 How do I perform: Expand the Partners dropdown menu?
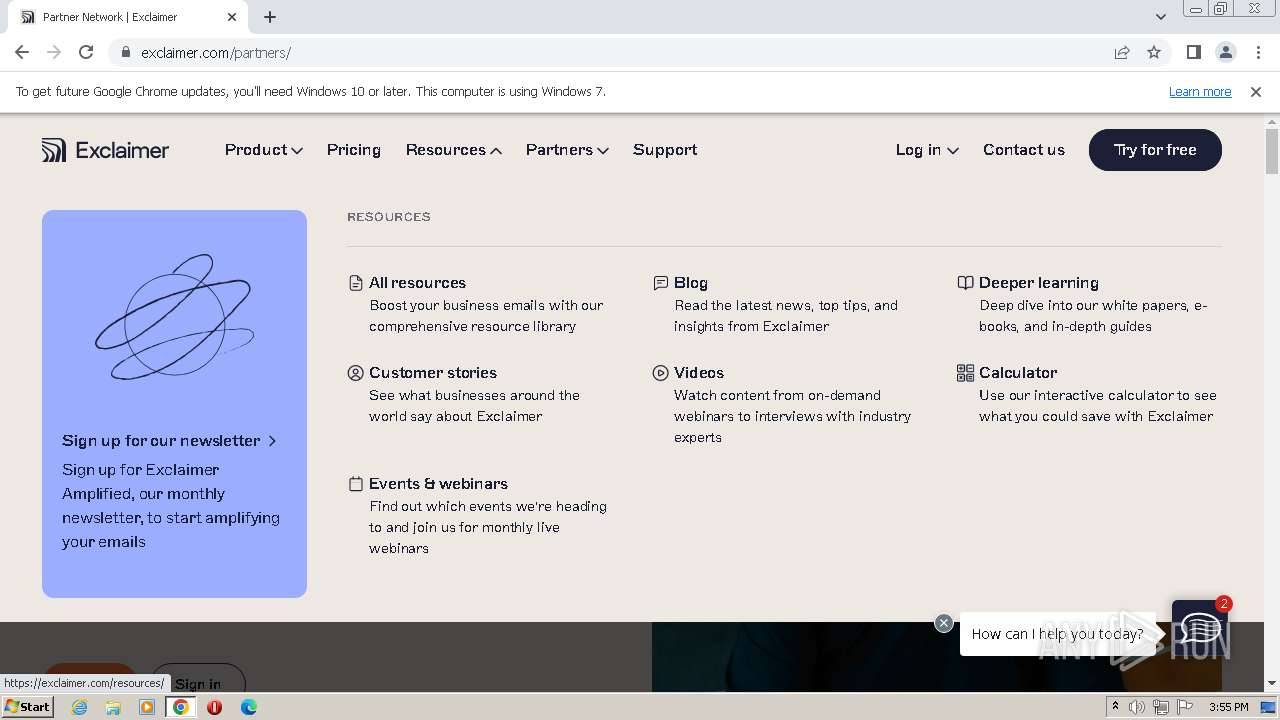[x=567, y=150]
